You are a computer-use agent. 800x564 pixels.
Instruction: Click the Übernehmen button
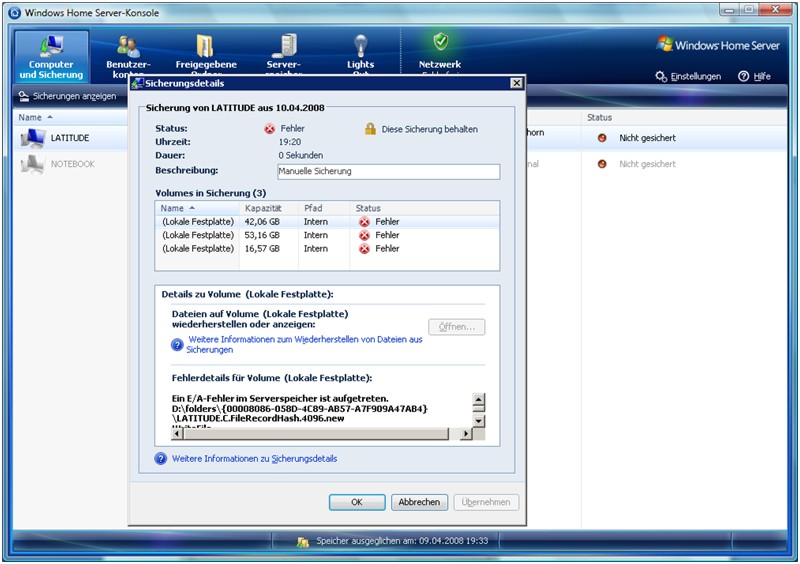486,502
